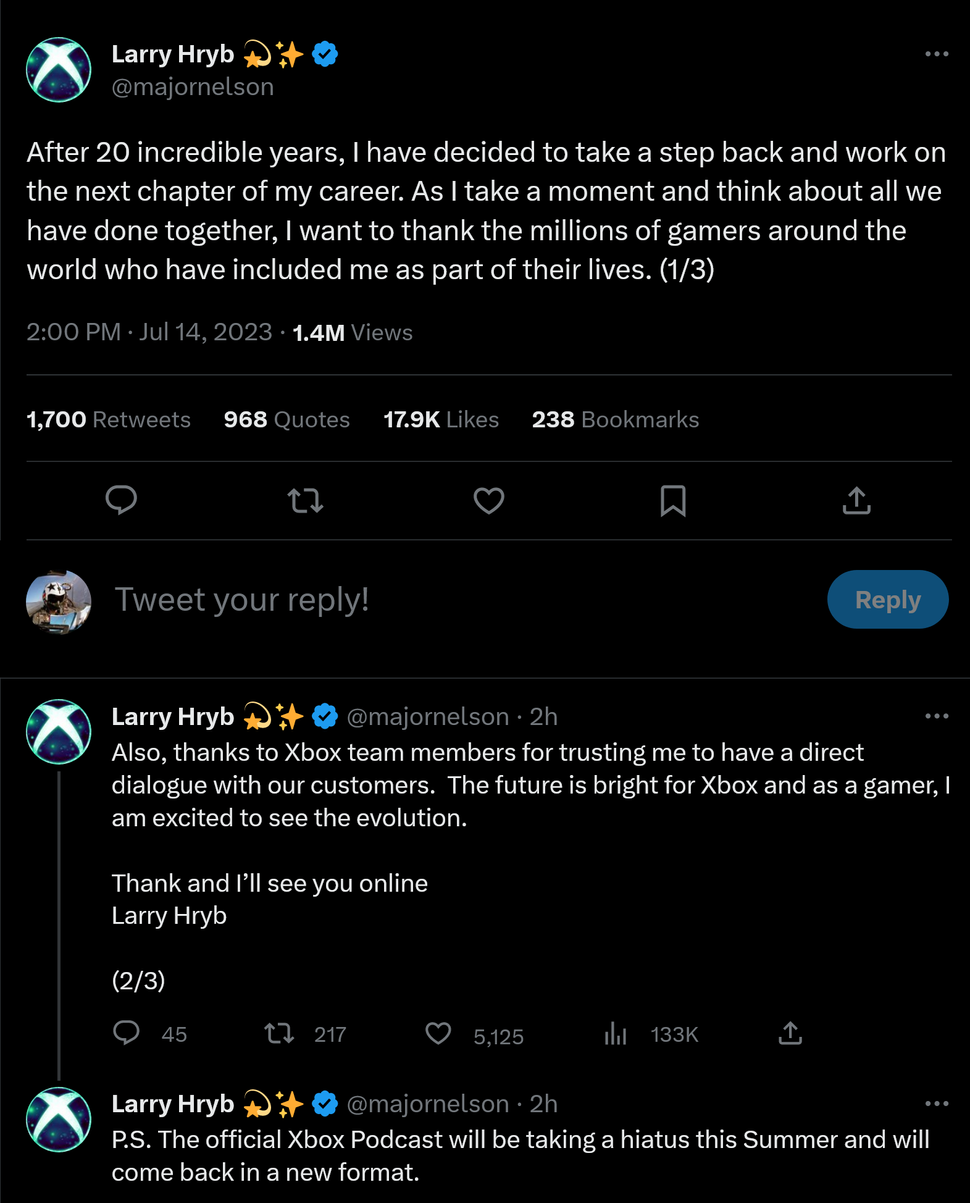
Task: Open the 968 Quotes list
Action: pyautogui.click(x=287, y=420)
